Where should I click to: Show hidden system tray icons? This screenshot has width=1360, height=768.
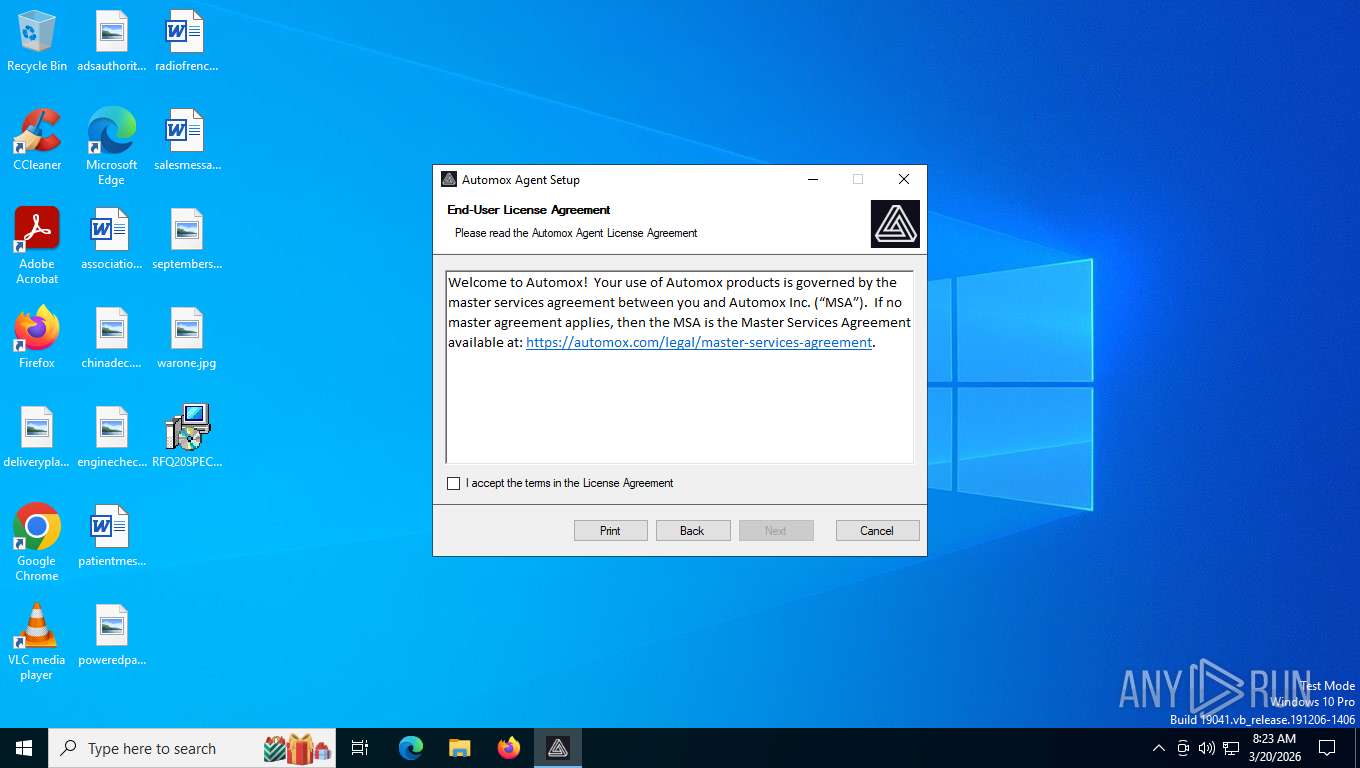tap(1158, 748)
